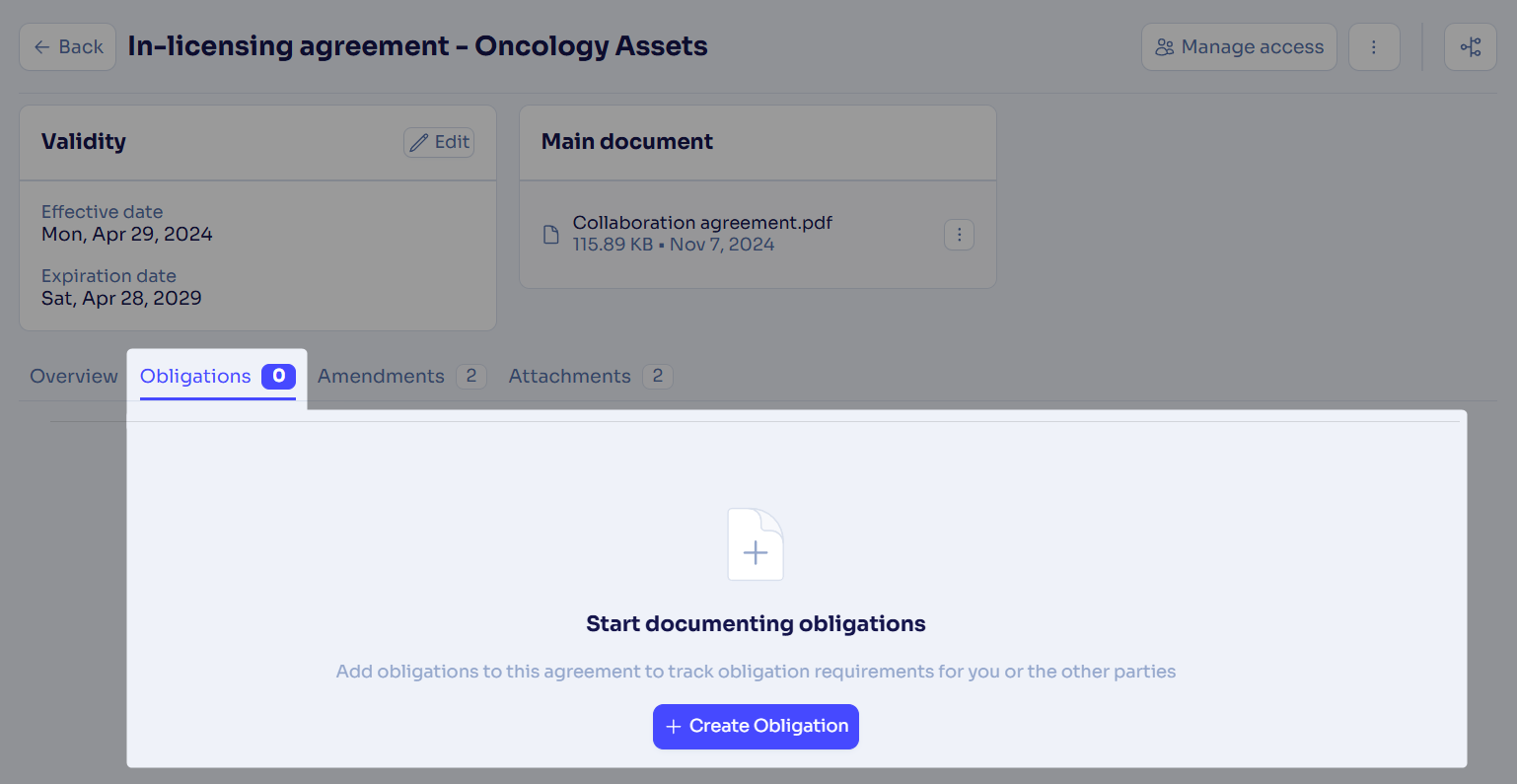Screen dimensions: 1517x784
Task: Select the expiration date Sat, Apr 28, 2029
Action: tap(121, 299)
